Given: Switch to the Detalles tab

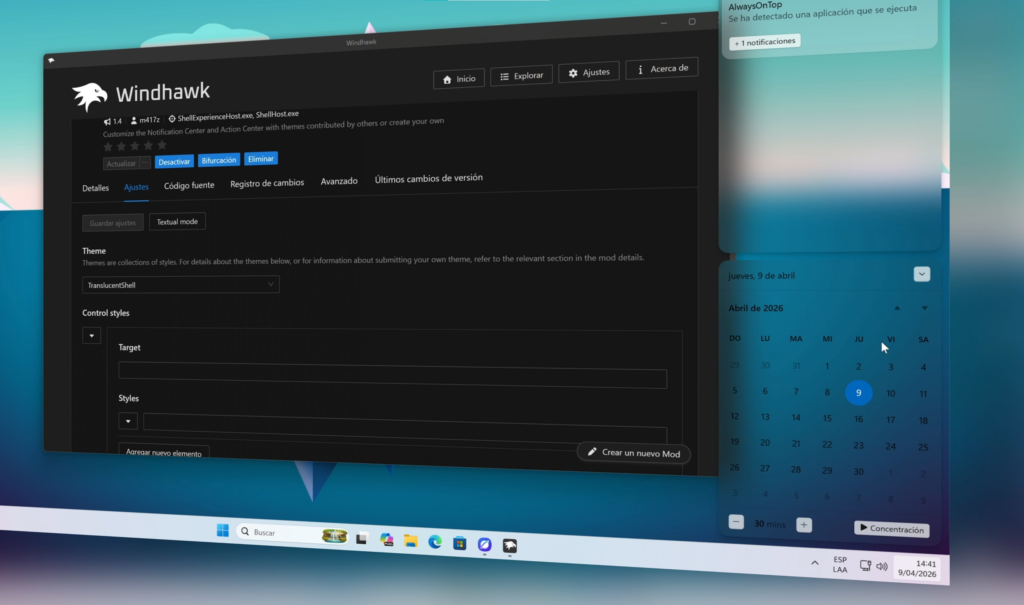Looking at the screenshot, I should [95, 188].
